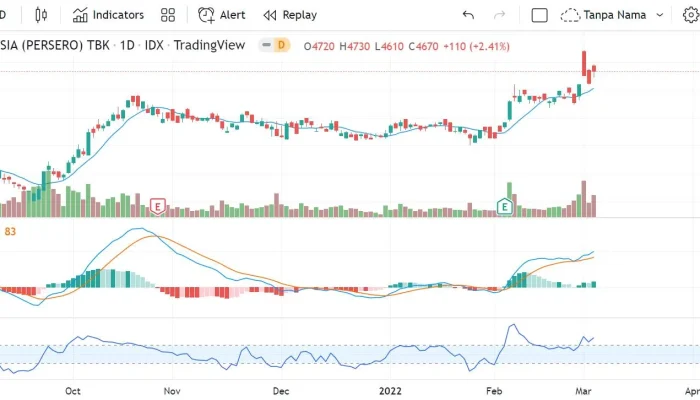The image size is (700, 400).
Task: Create a new Alert
Action: click(x=221, y=15)
